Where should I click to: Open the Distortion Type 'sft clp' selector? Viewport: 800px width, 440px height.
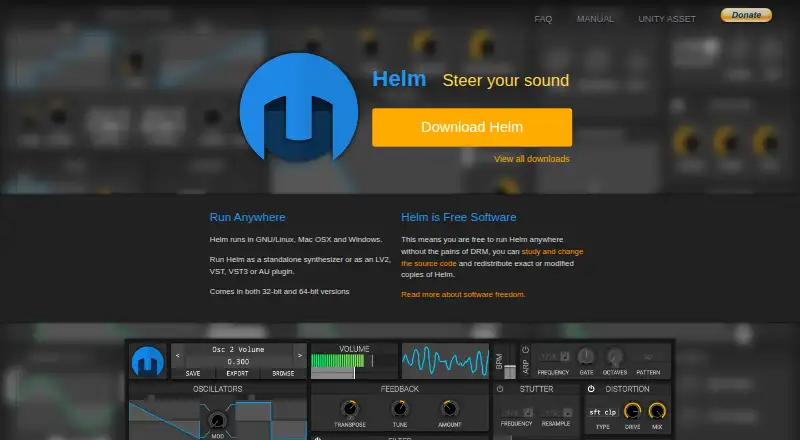pos(603,412)
